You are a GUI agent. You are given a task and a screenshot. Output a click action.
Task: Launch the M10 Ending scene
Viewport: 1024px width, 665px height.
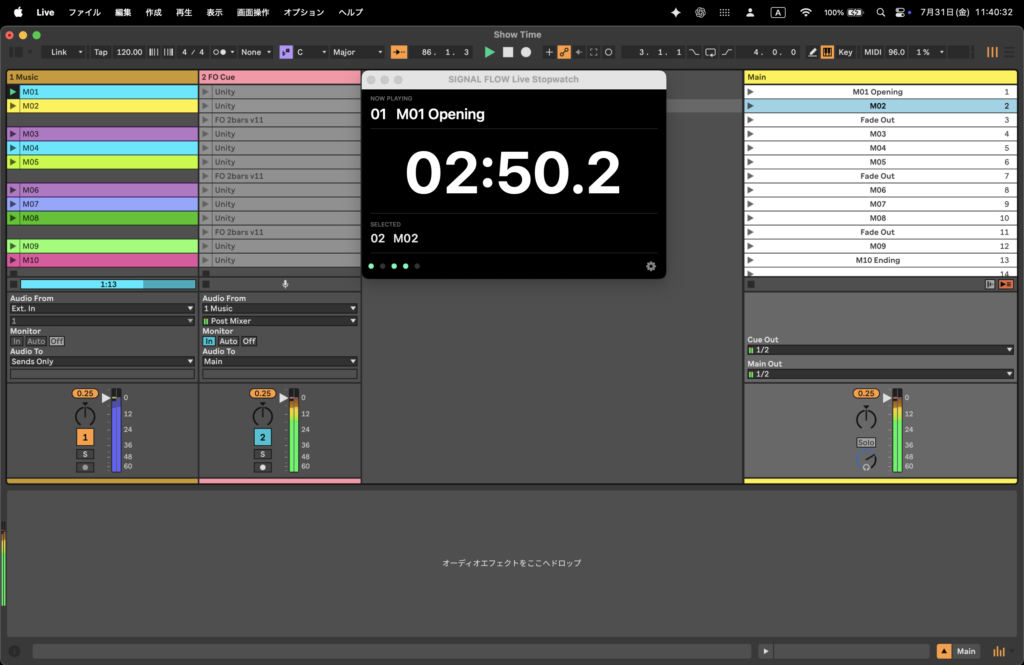tap(750, 260)
